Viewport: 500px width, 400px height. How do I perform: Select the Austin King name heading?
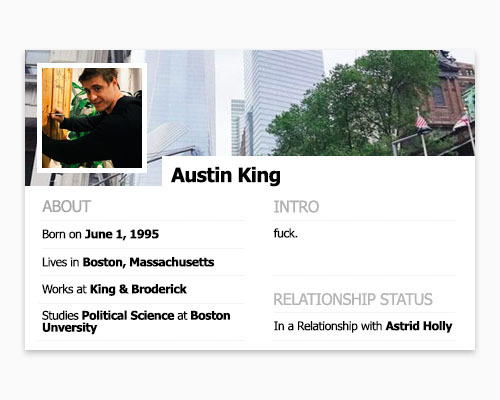pos(226,175)
